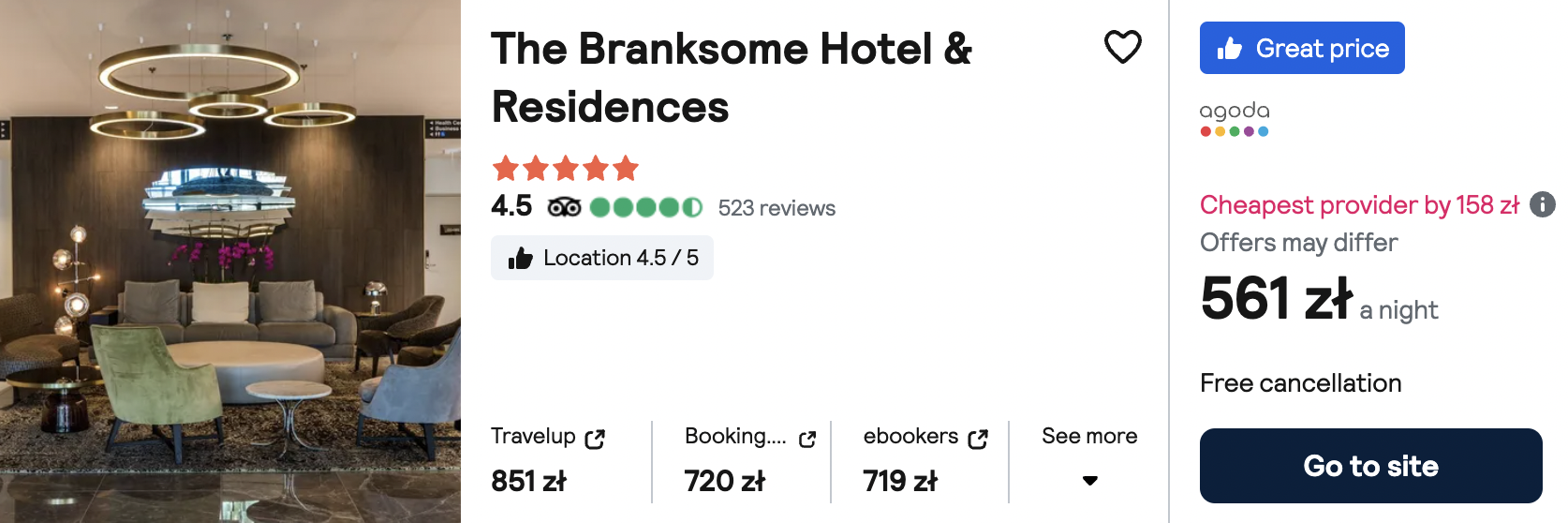Click the green TripAdvisor rating bubbles

point(646,207)
